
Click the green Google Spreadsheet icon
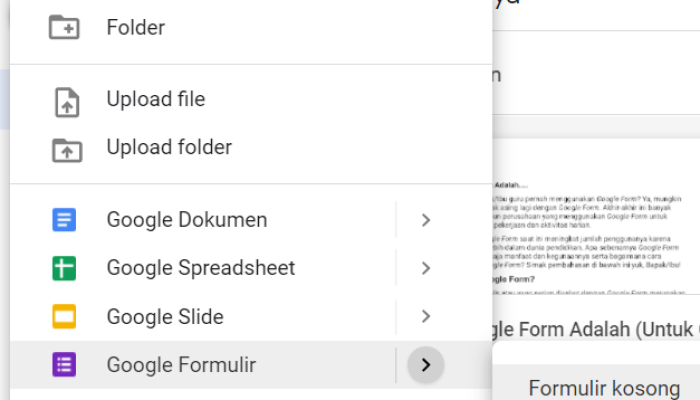click(x=64, y=268)
